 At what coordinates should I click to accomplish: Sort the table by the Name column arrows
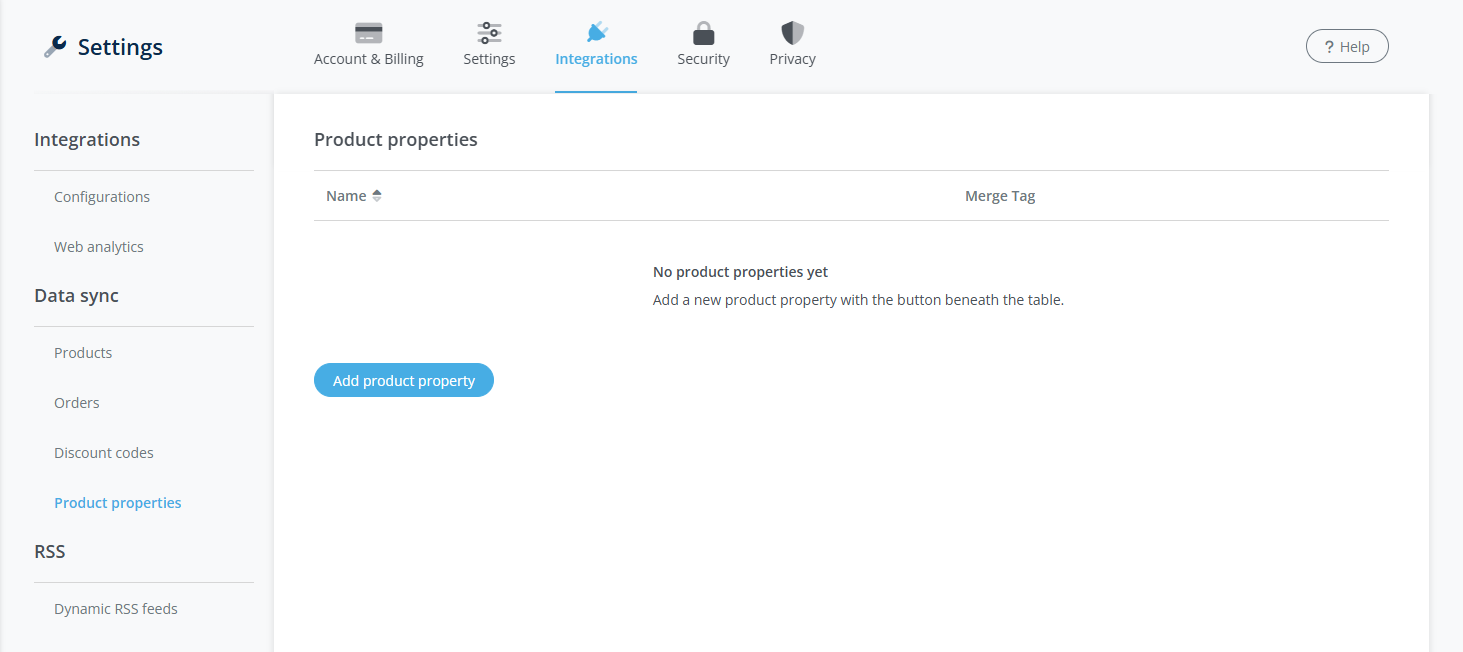(x=376, y=195)
